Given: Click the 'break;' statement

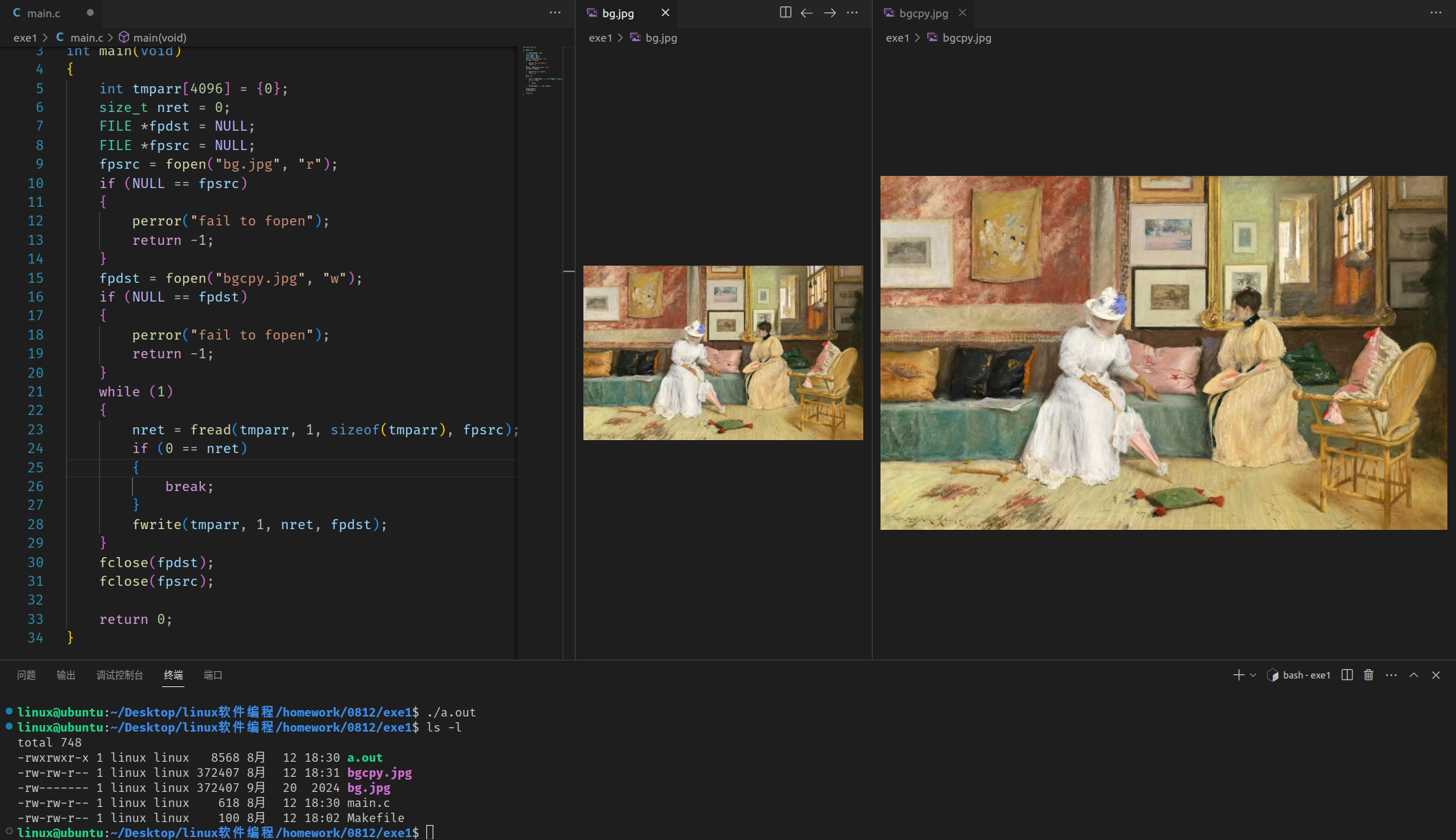Looking at the screenshot, I should pos(189,486).
